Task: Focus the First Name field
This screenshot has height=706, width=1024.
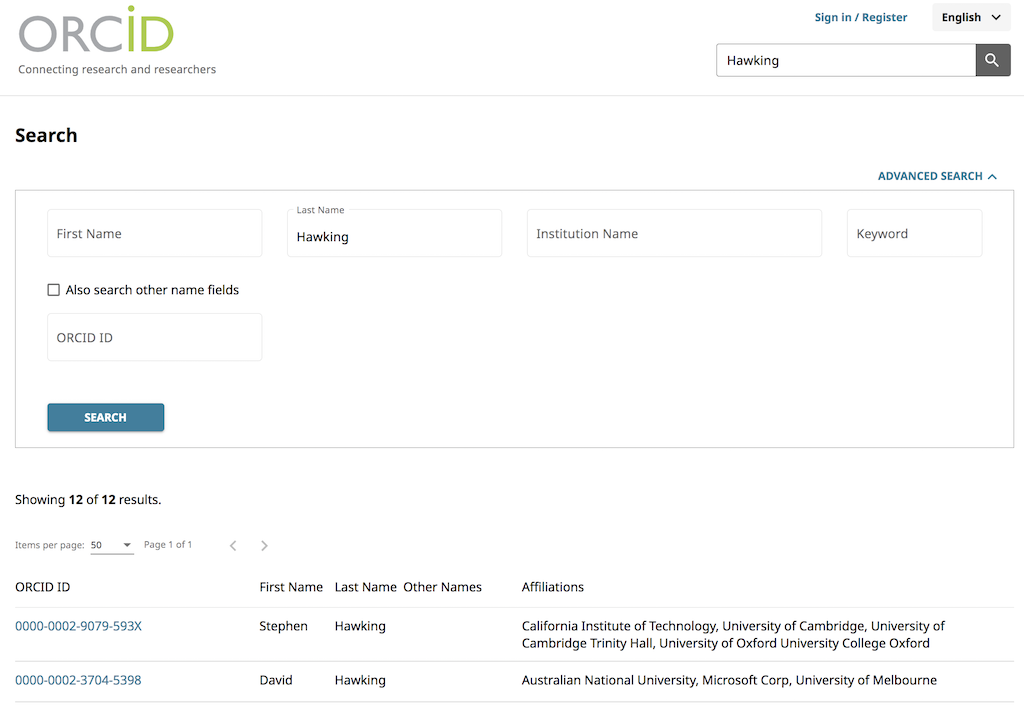Action: coord(155,233)
